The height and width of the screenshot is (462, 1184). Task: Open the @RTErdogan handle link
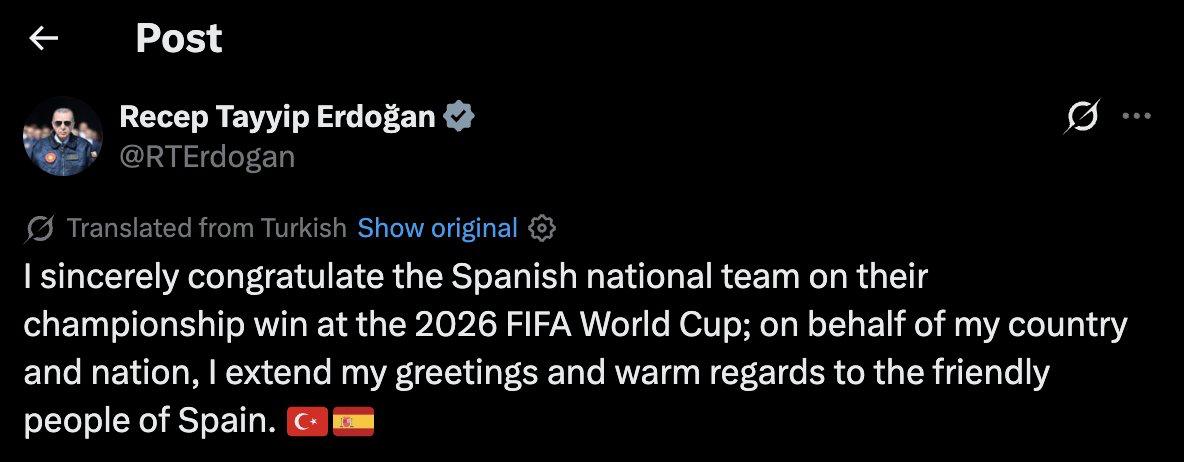click(207, 157)
